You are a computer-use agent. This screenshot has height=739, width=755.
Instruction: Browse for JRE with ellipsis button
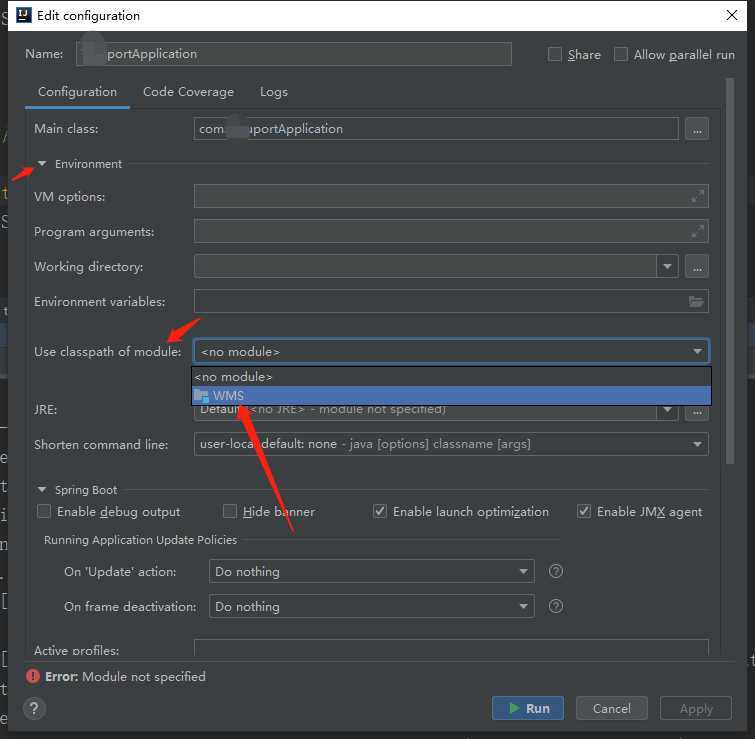[697, 412]
